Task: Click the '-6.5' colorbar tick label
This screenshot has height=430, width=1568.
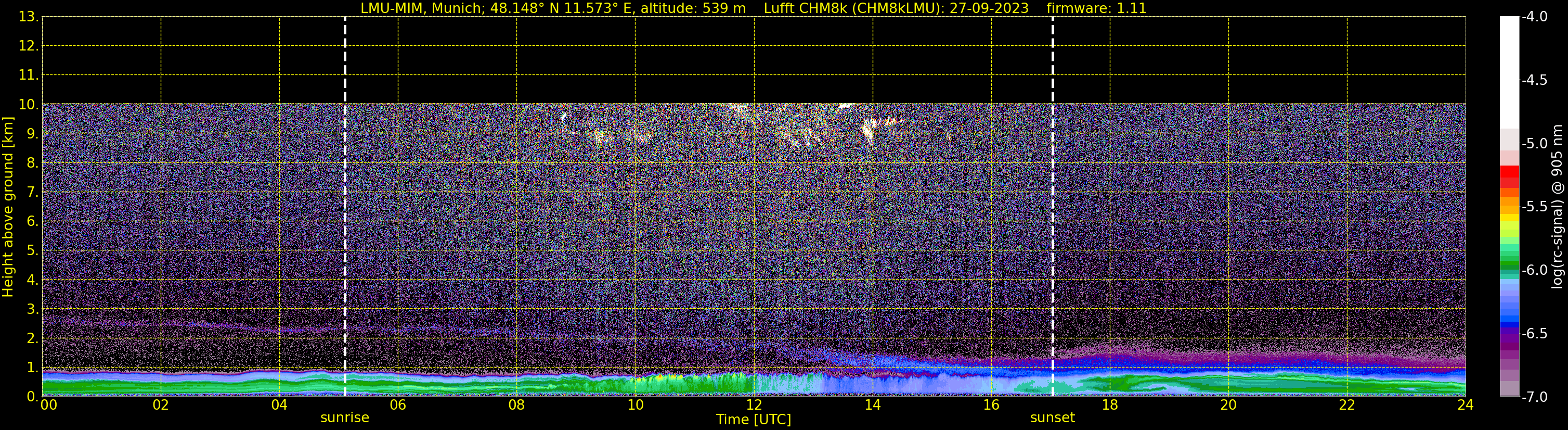Action: [1534, 333]
